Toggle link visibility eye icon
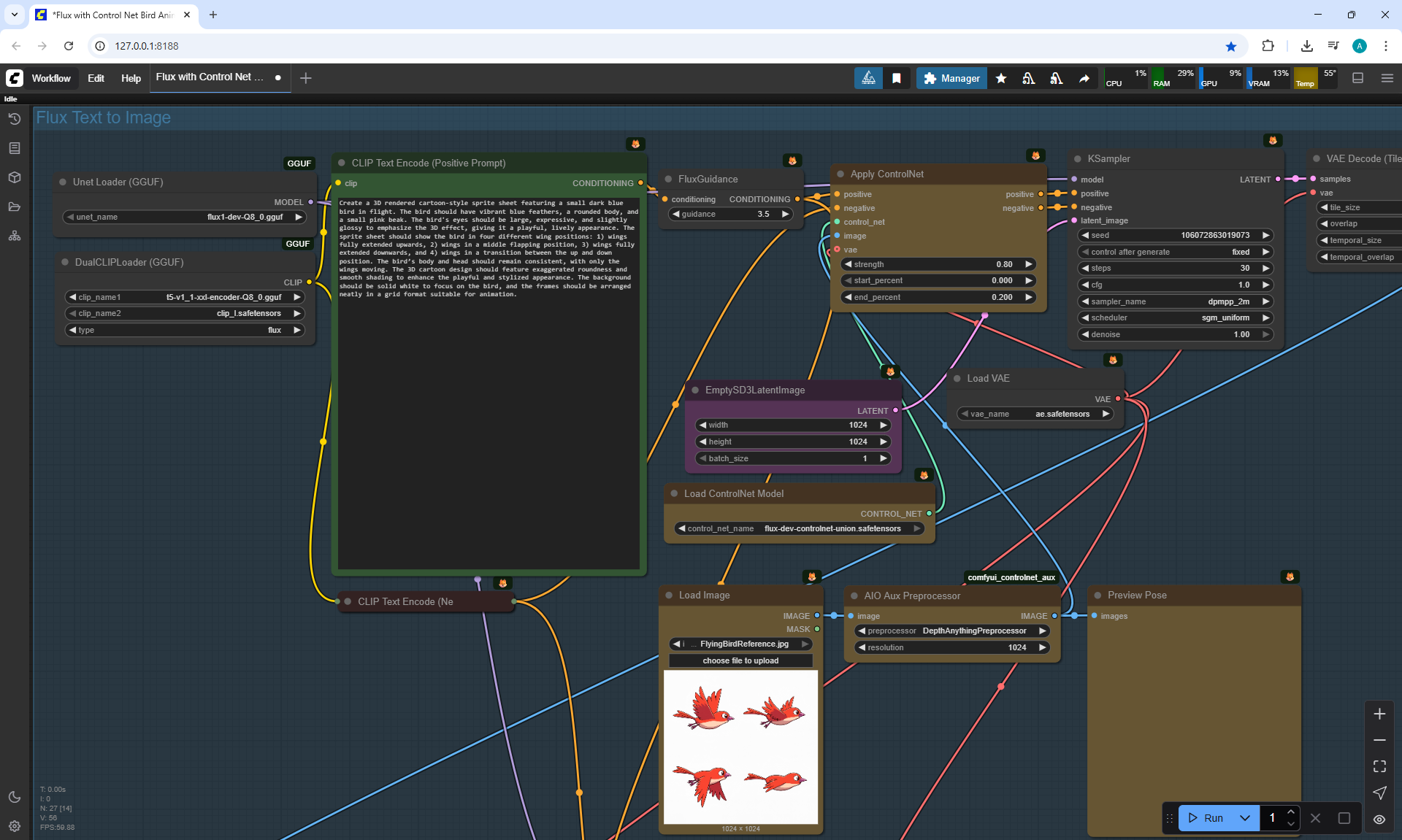This screenshot has width=1402, height=840. tap(1379, 820)
